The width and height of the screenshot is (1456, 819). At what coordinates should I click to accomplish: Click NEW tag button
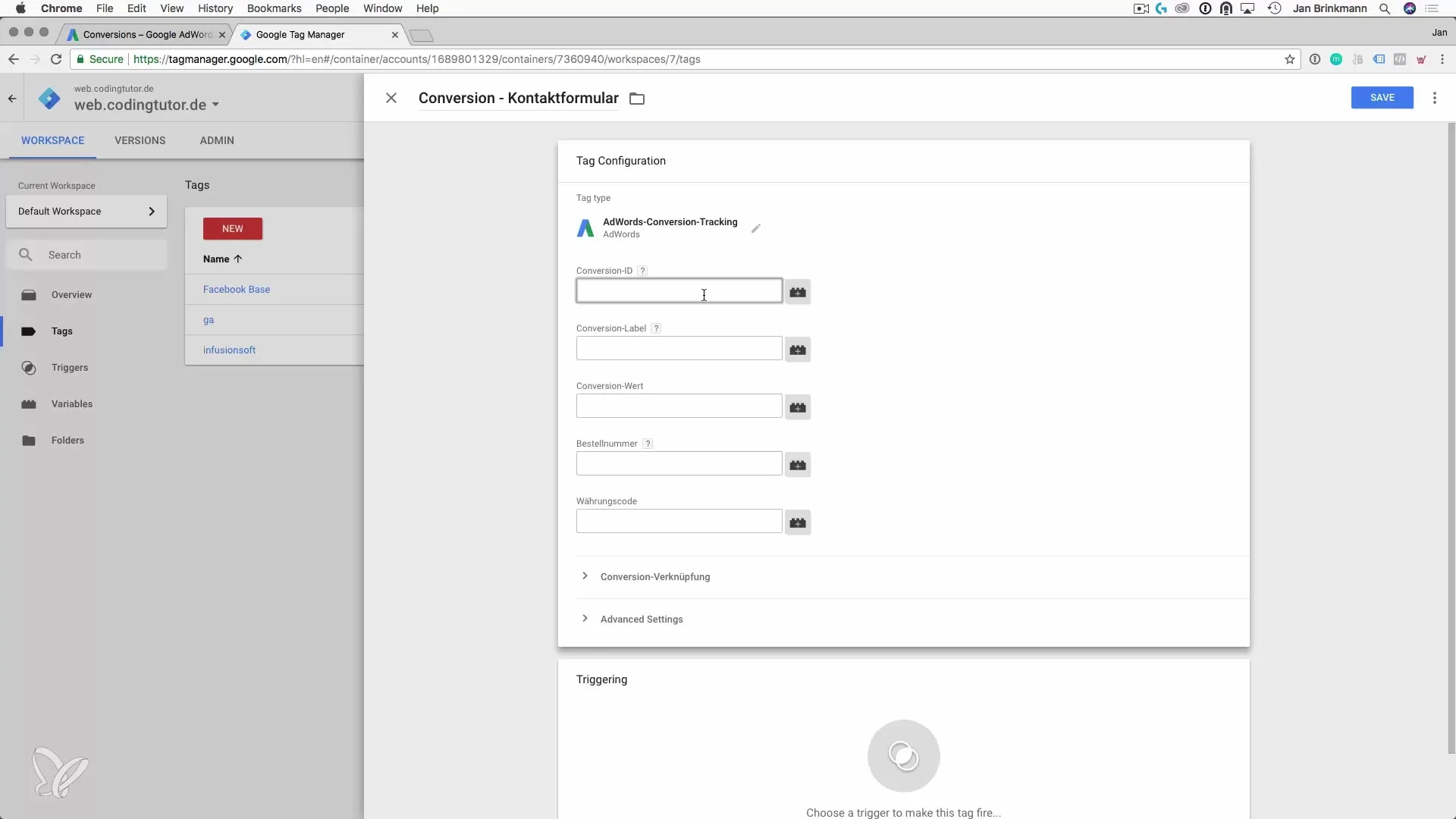tap(233, 229)
